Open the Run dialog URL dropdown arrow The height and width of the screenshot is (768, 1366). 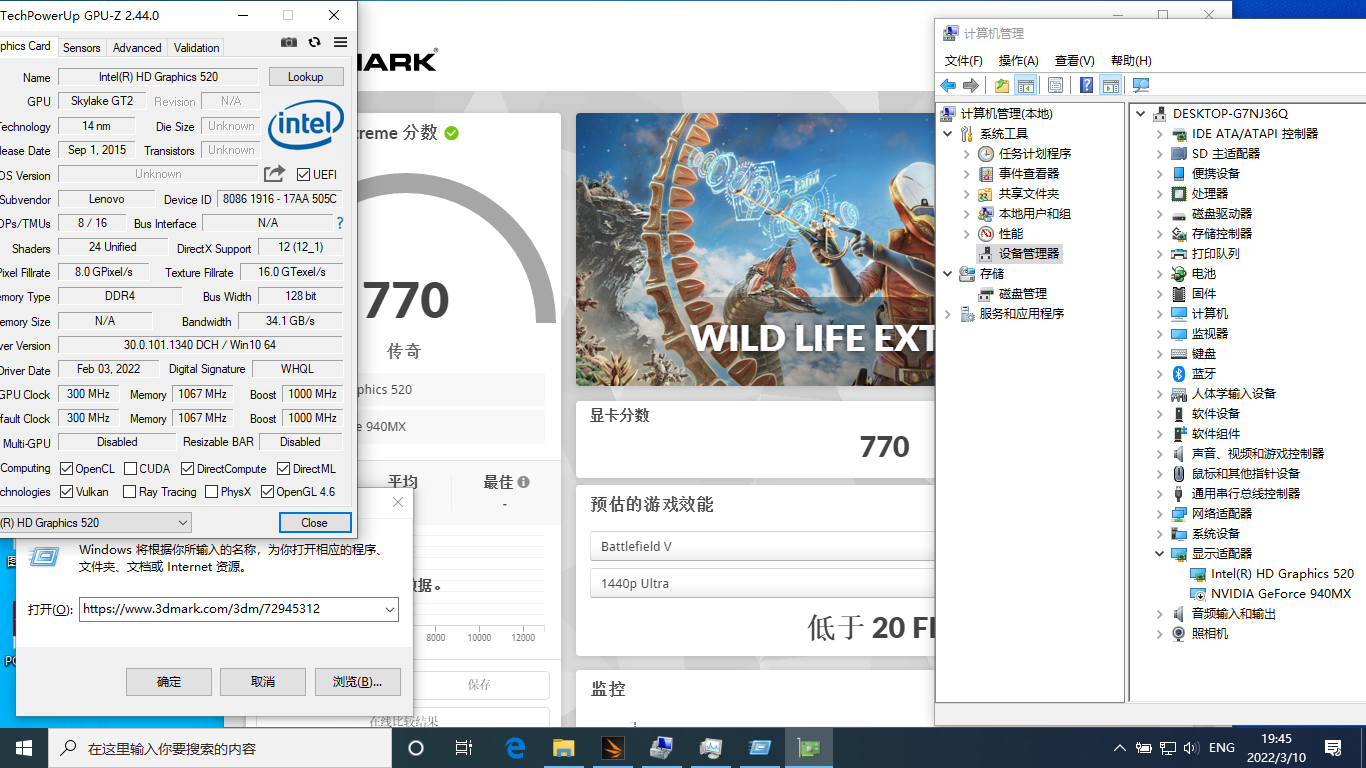click(389, 609)
